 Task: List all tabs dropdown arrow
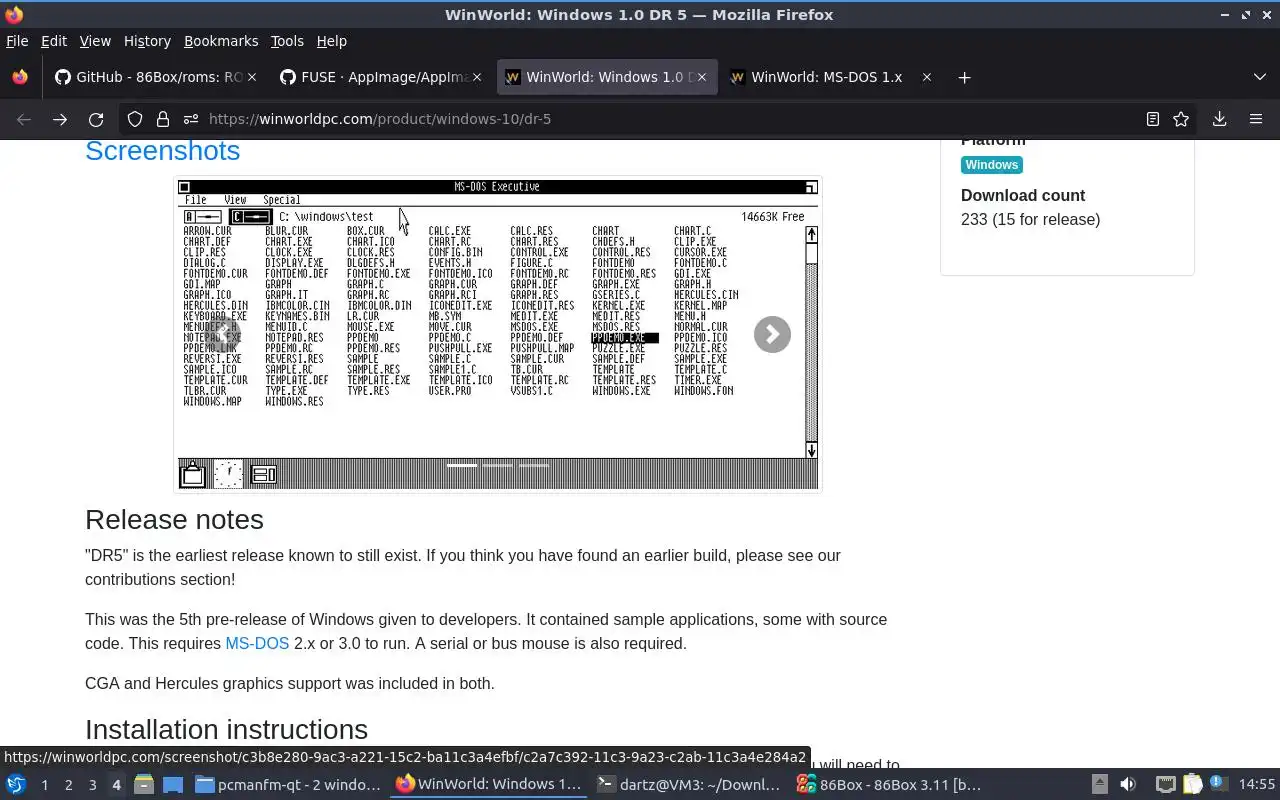click(x=1259, y=77)
